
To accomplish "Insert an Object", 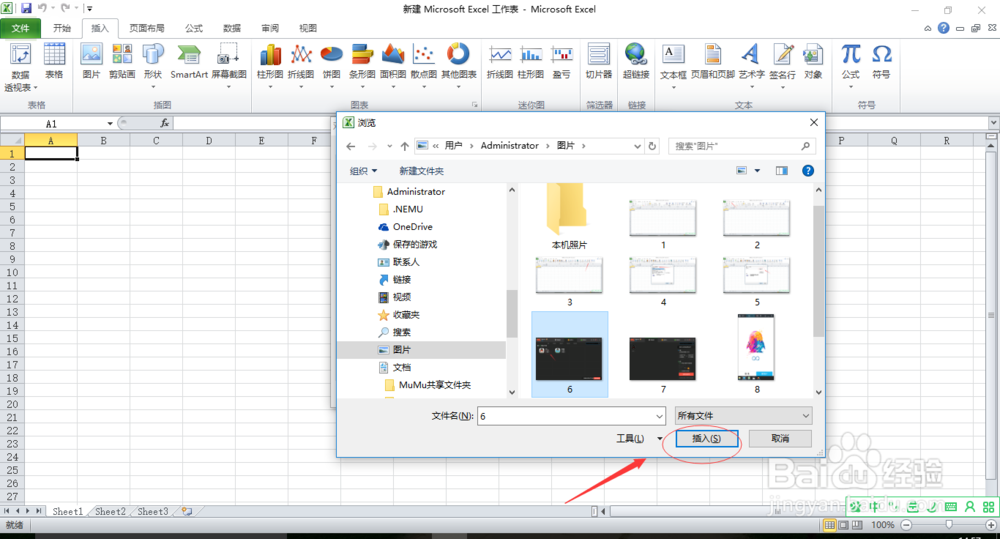I will (813, 61).
